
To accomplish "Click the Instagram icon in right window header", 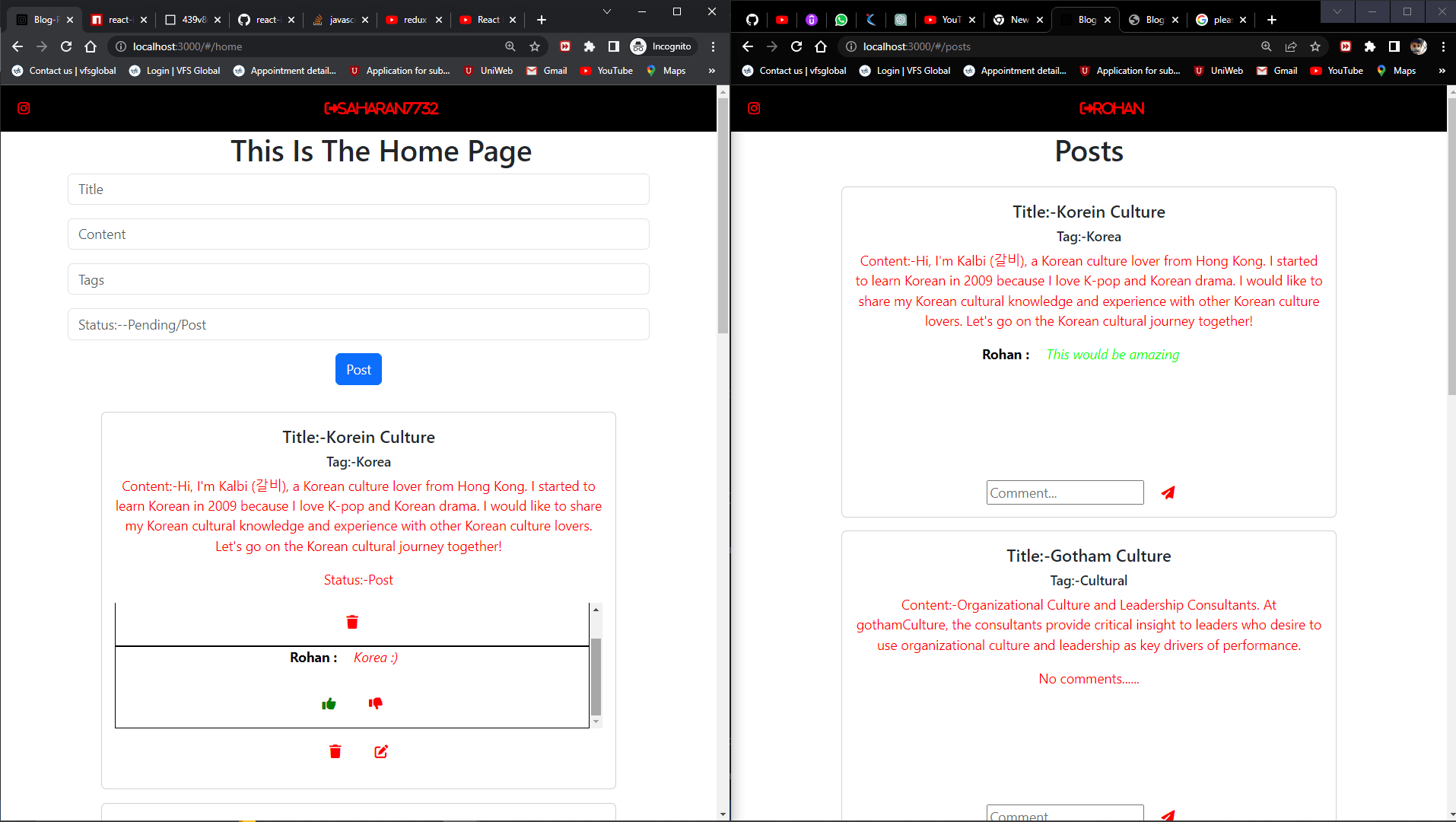I will 754,108.
